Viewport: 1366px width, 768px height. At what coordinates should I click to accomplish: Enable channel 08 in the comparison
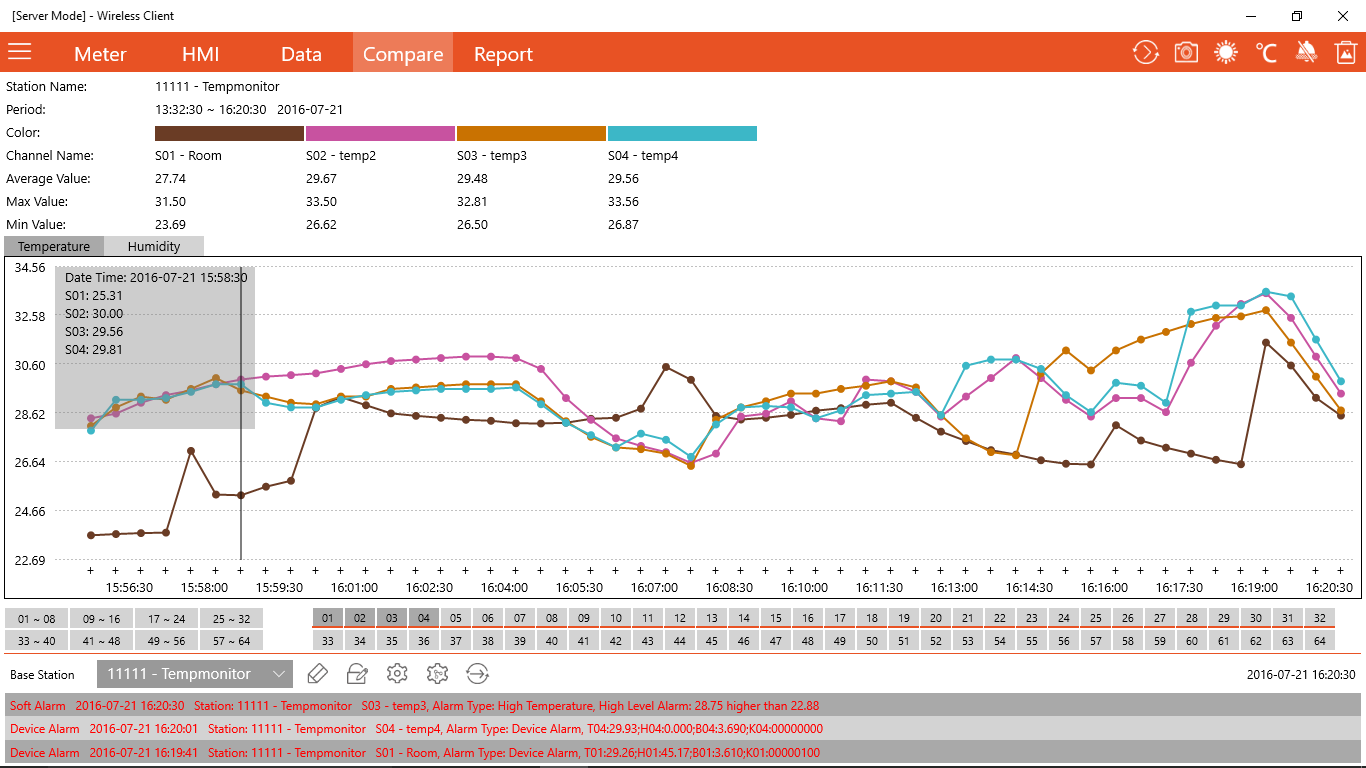tap(552, 618)
